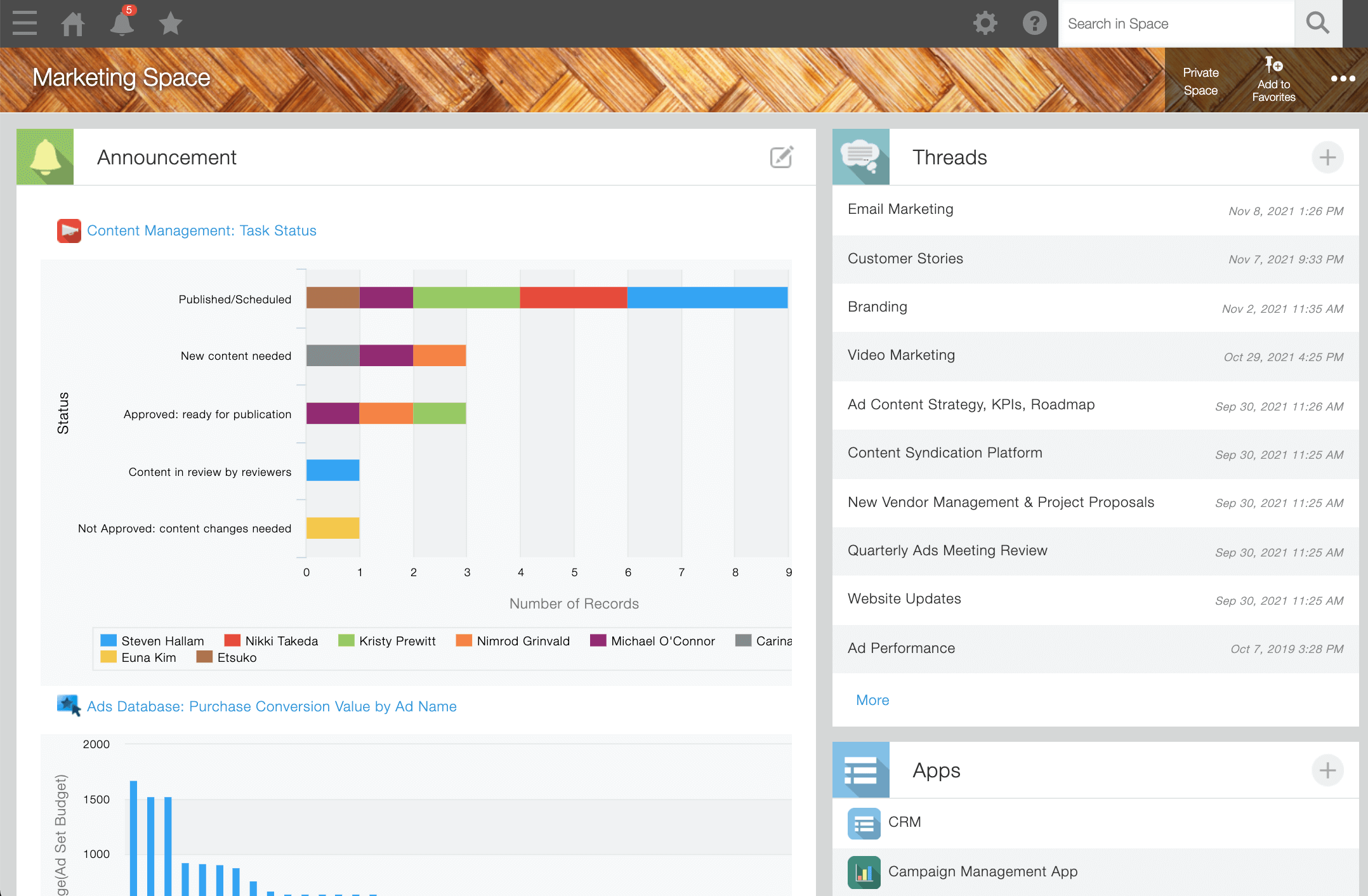The width and height of the screenshot is (1368, 896).
Task: Click the Apps list panel icon
Action: [861, 770]
